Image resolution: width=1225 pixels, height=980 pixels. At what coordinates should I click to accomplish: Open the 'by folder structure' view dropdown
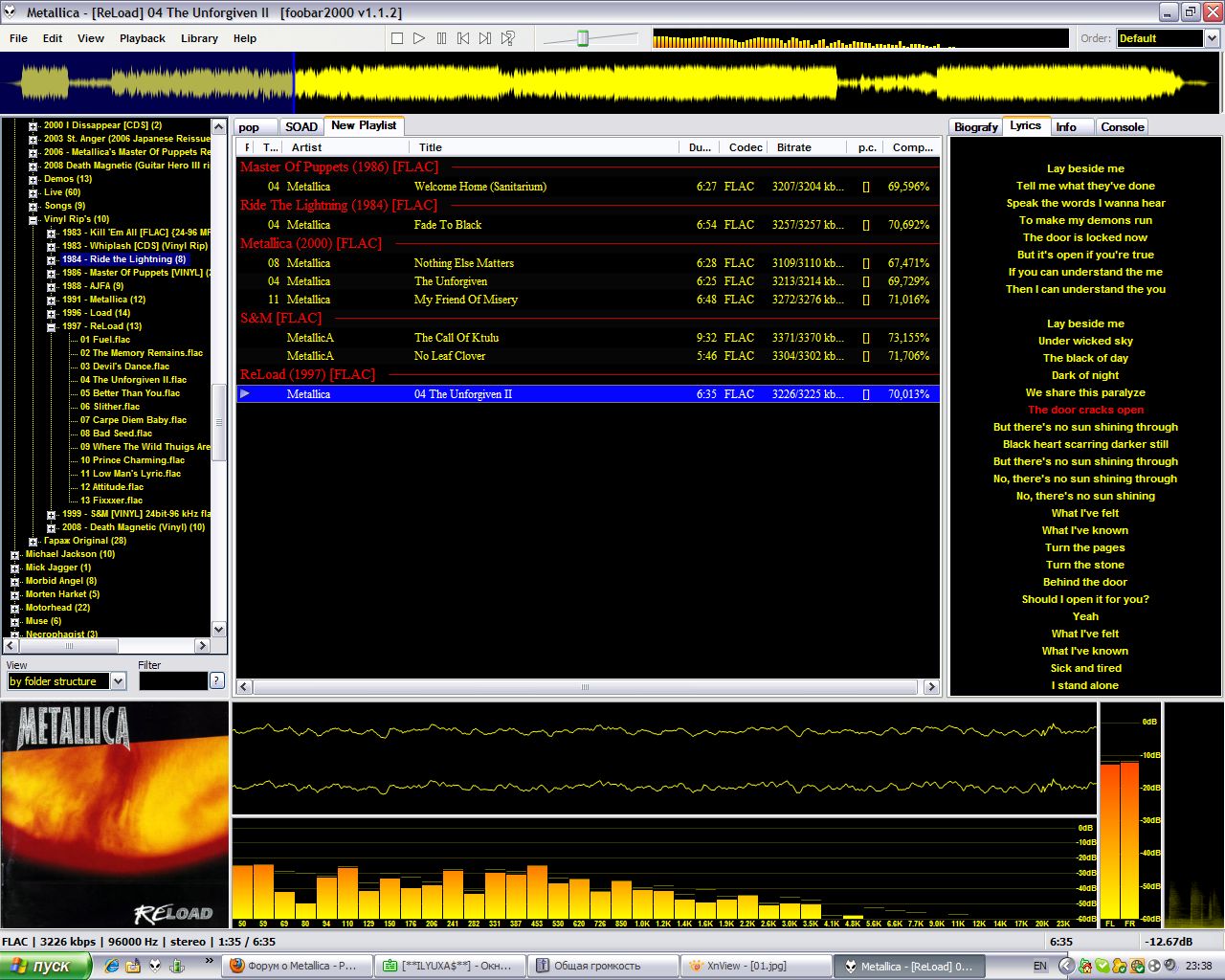(x=119, y=681)
